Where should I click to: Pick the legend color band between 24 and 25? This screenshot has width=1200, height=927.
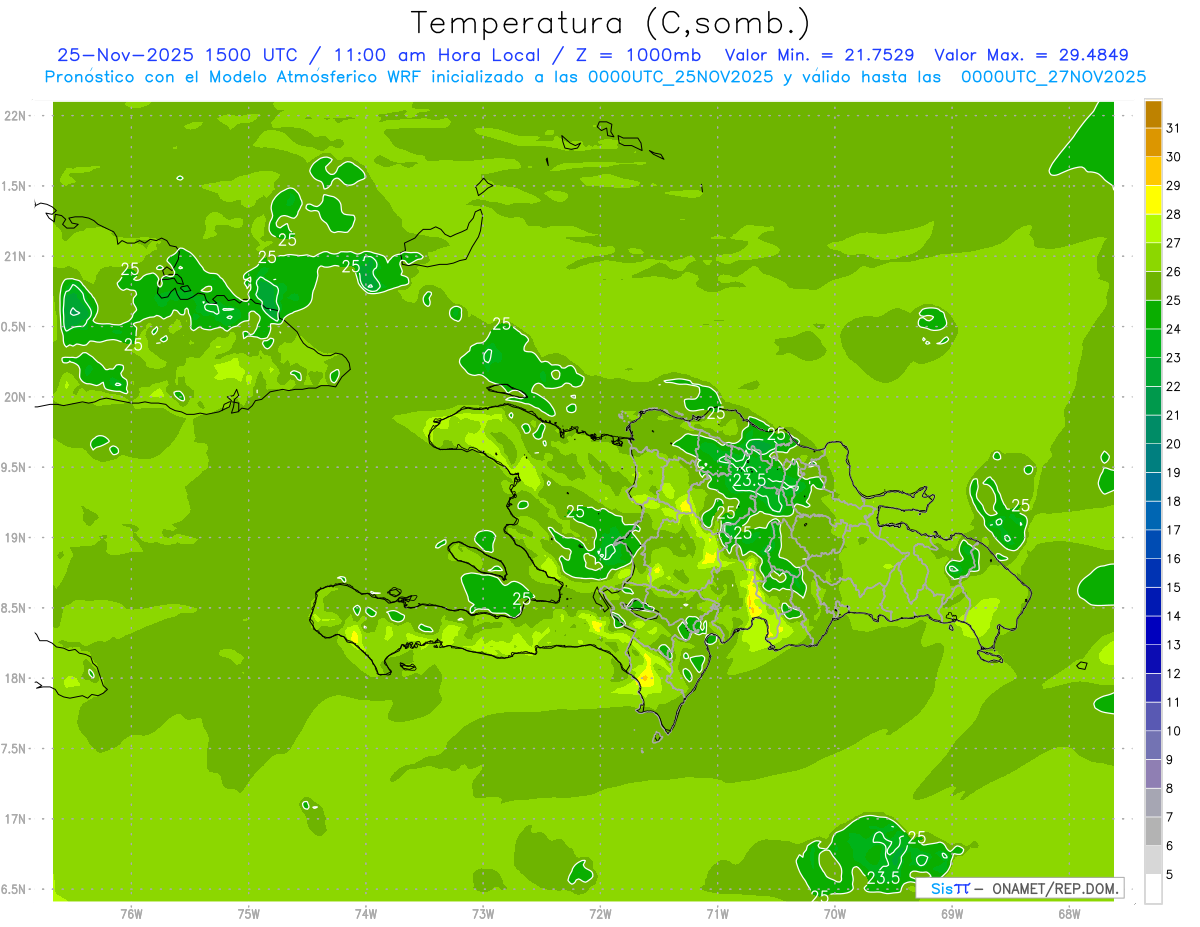tap(1153, 315)
